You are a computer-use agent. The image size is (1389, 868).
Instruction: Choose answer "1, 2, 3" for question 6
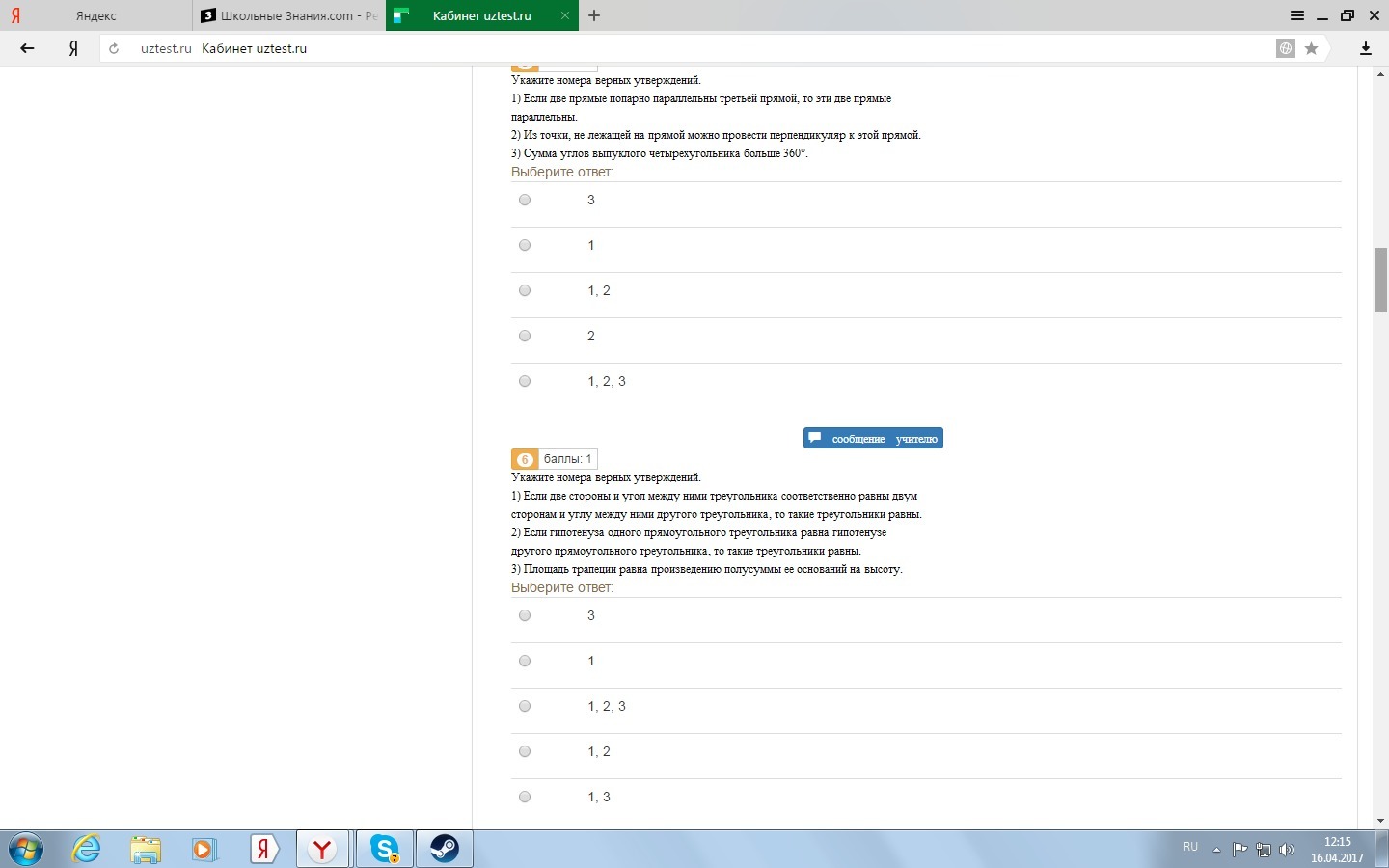click(525, 706)
